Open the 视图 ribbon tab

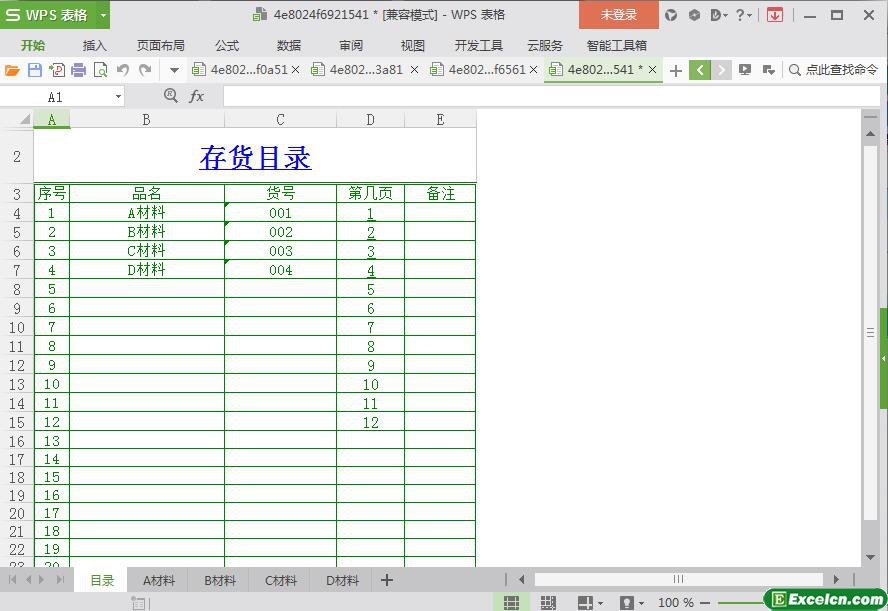(x=412, y=46)
